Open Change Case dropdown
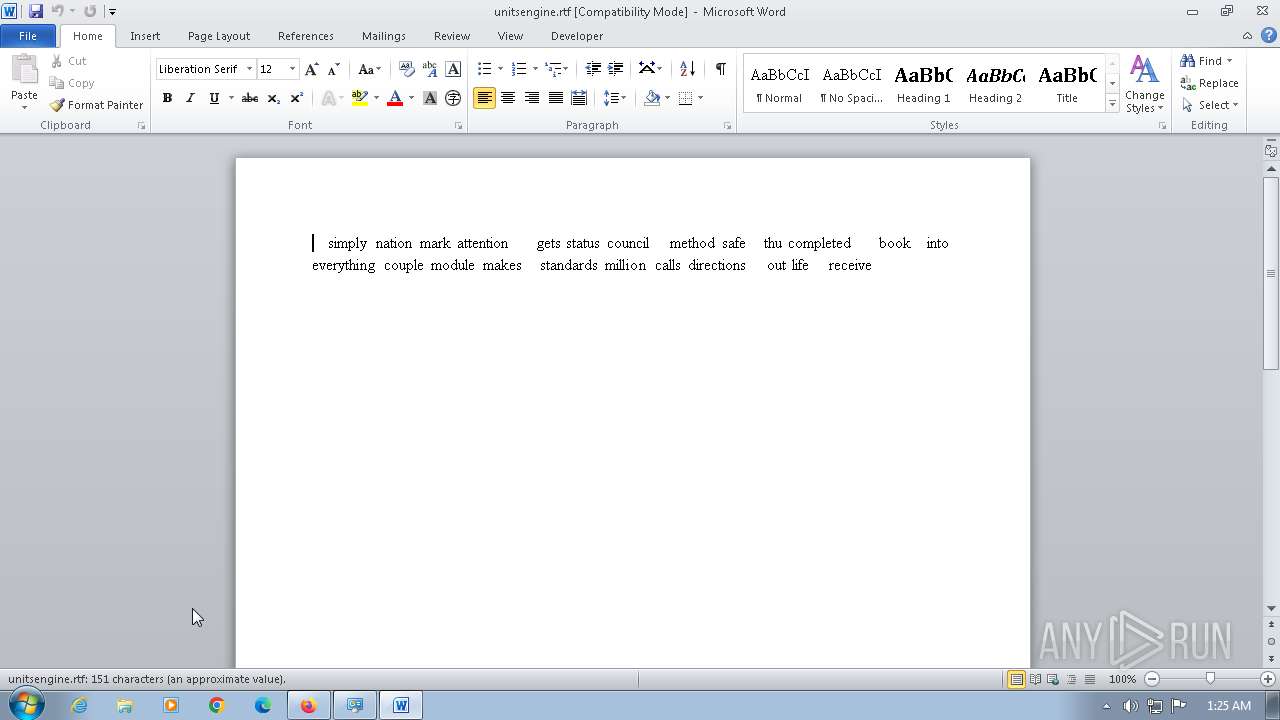The width and height of the screenshot is (1280, 720). [x=369, y=69]
